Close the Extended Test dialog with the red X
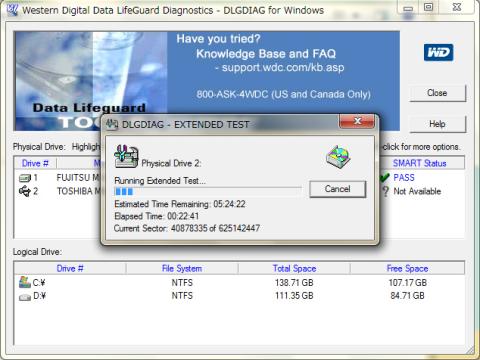 [357, 121]
